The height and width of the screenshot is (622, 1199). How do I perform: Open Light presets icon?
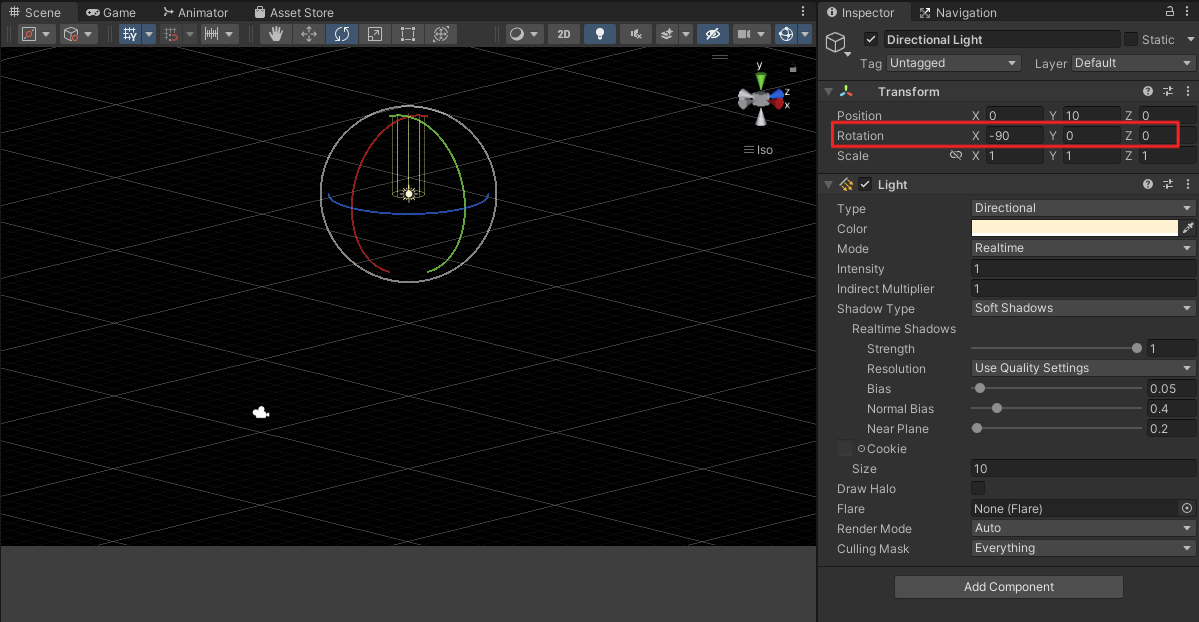point(1168,184)
